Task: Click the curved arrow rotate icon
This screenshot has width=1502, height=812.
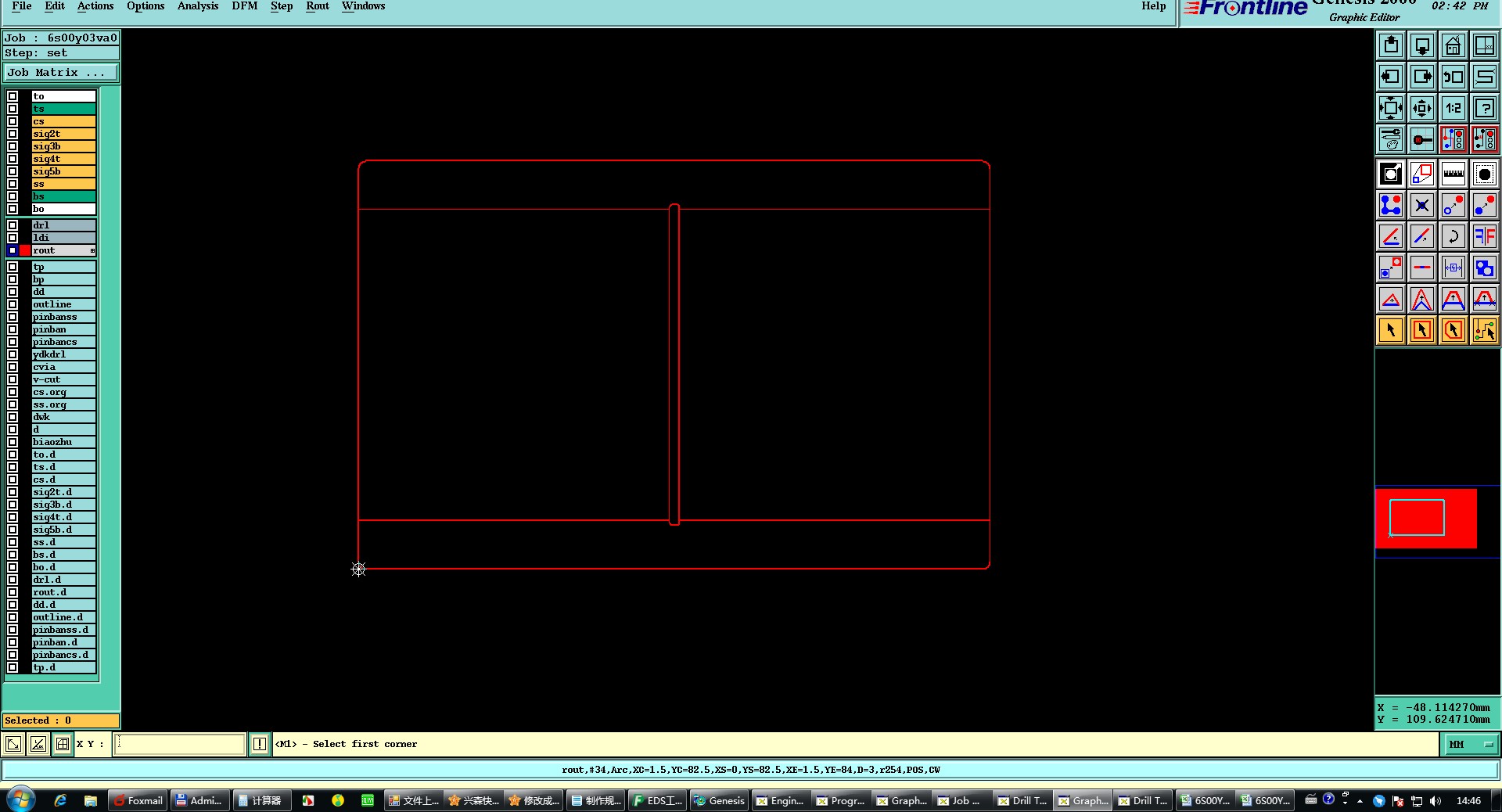Action: click(1453, 236)
